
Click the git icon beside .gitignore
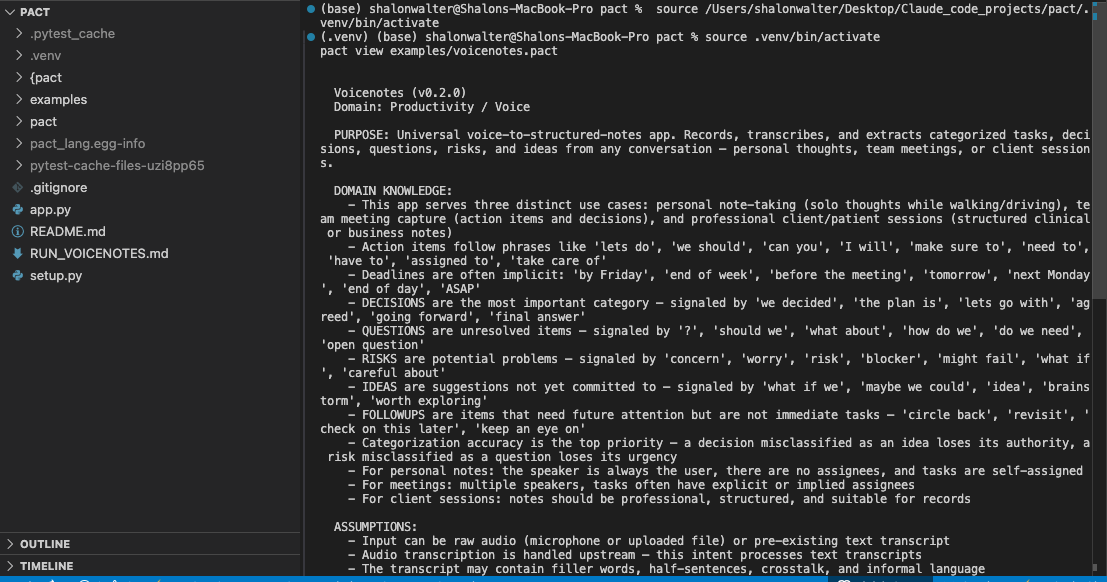pos(15,187)
